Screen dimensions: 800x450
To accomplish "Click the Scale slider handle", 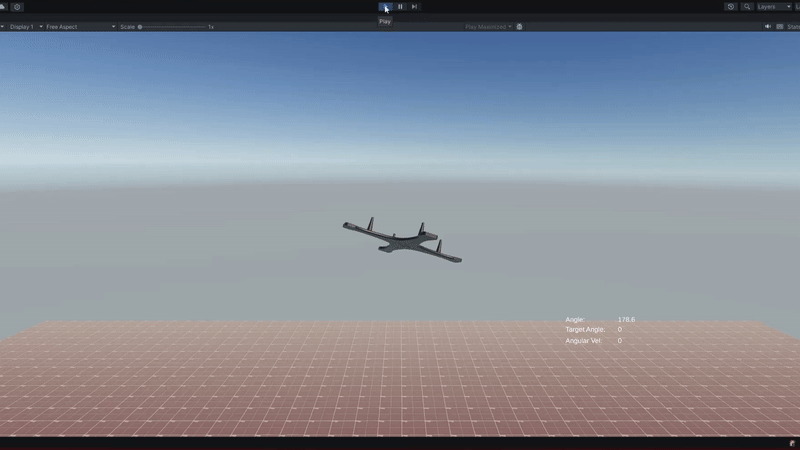I will [140, 27].
